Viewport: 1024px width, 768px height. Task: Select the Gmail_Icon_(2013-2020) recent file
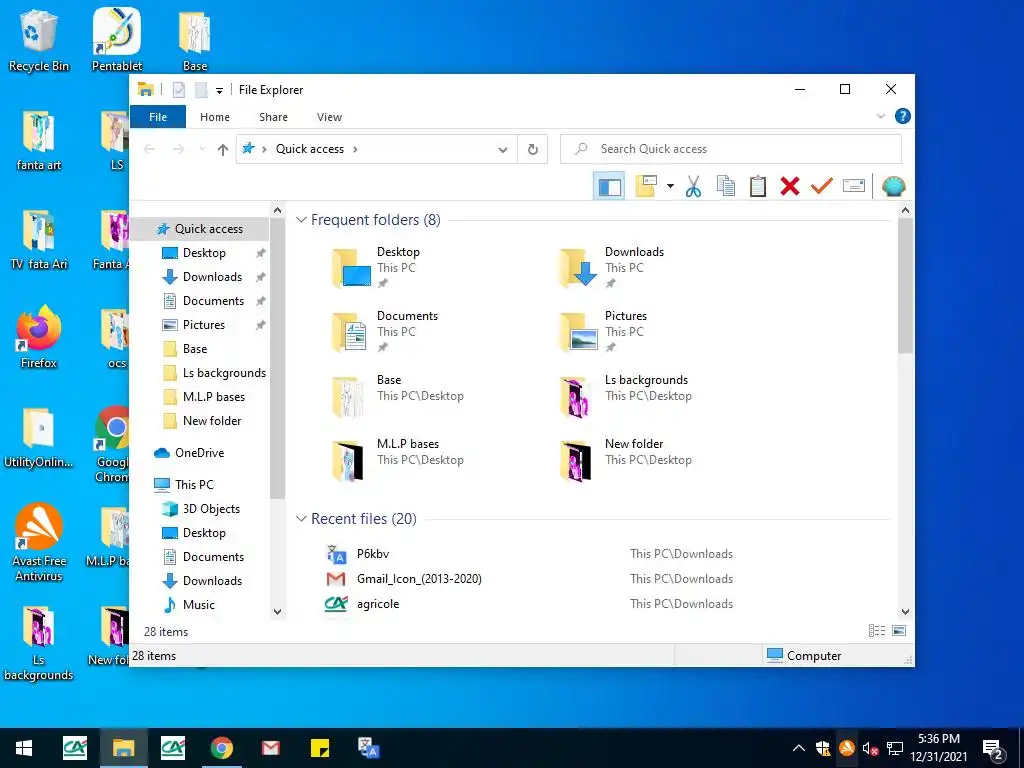[419, 579]
